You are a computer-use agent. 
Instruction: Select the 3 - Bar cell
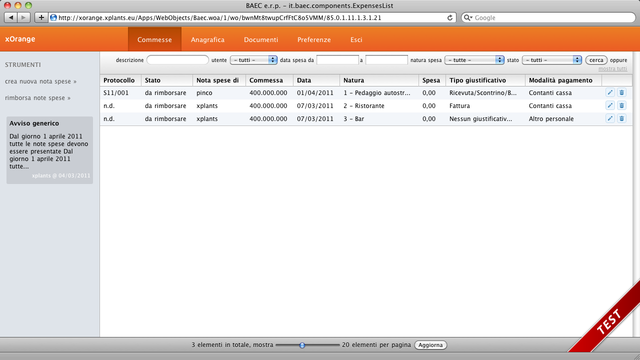(x=353, y=119)
